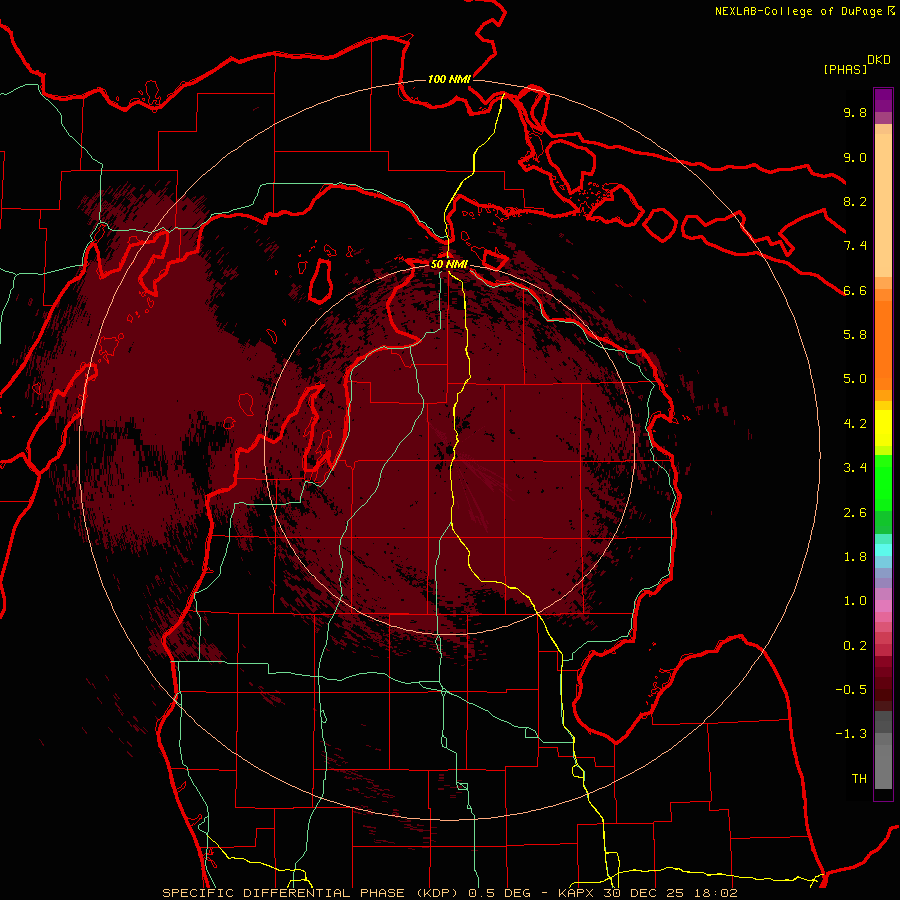Click the KAPX 30 DEC 25 18:02 timestamp
The height and width of the screenshot is (900, 900).
pos(647,893)
